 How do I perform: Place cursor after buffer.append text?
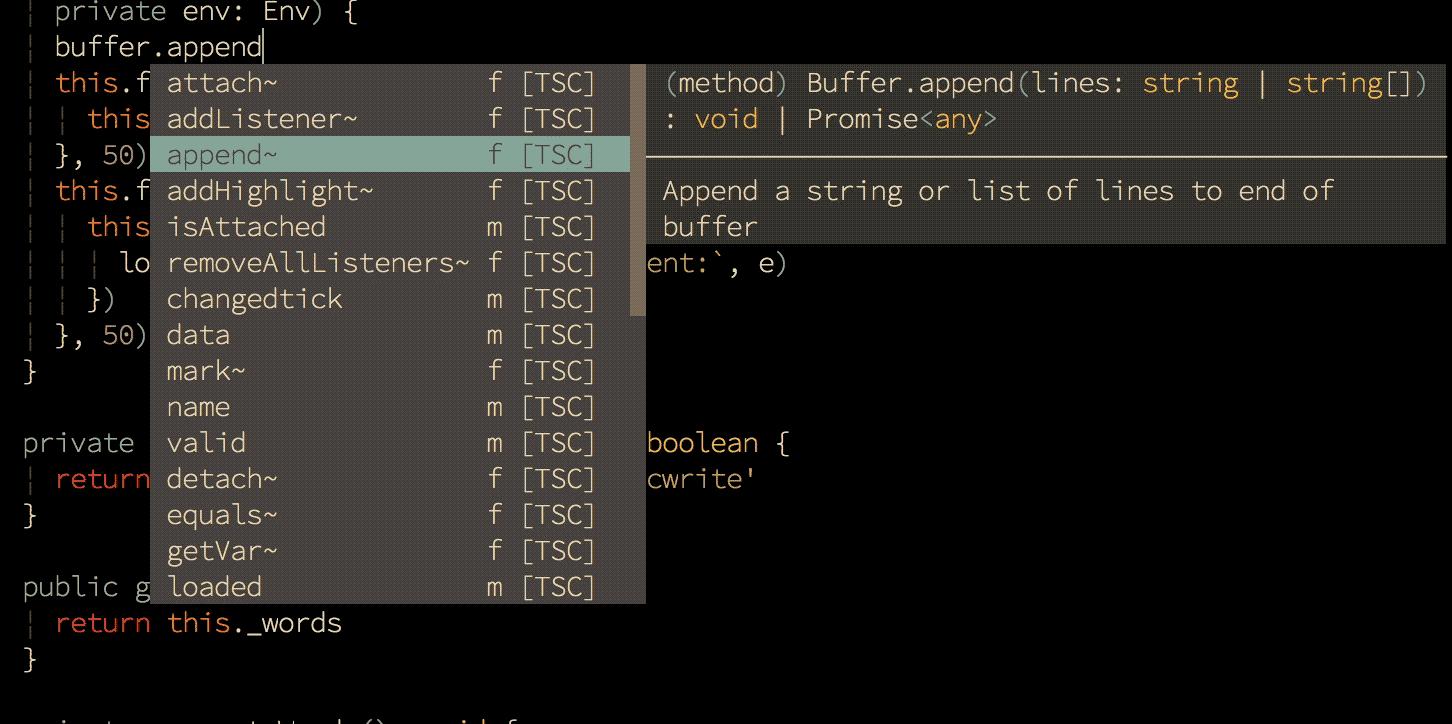(262, 46)
